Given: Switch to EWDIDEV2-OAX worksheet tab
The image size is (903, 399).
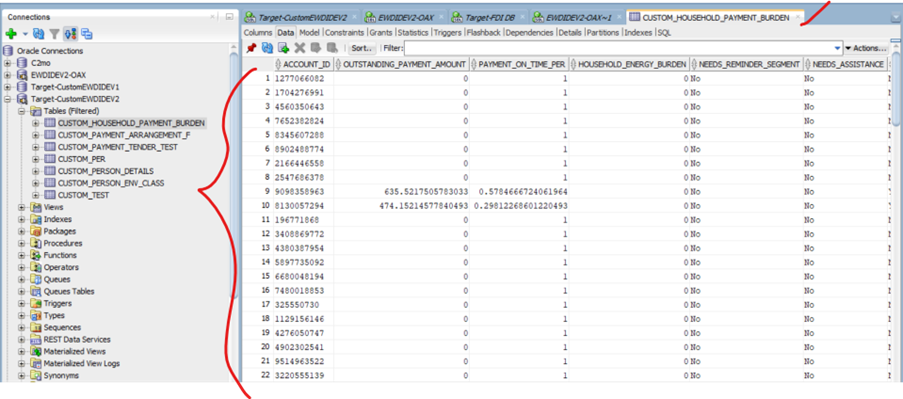Looking at the screenshot, I should [x=406, y=17].
